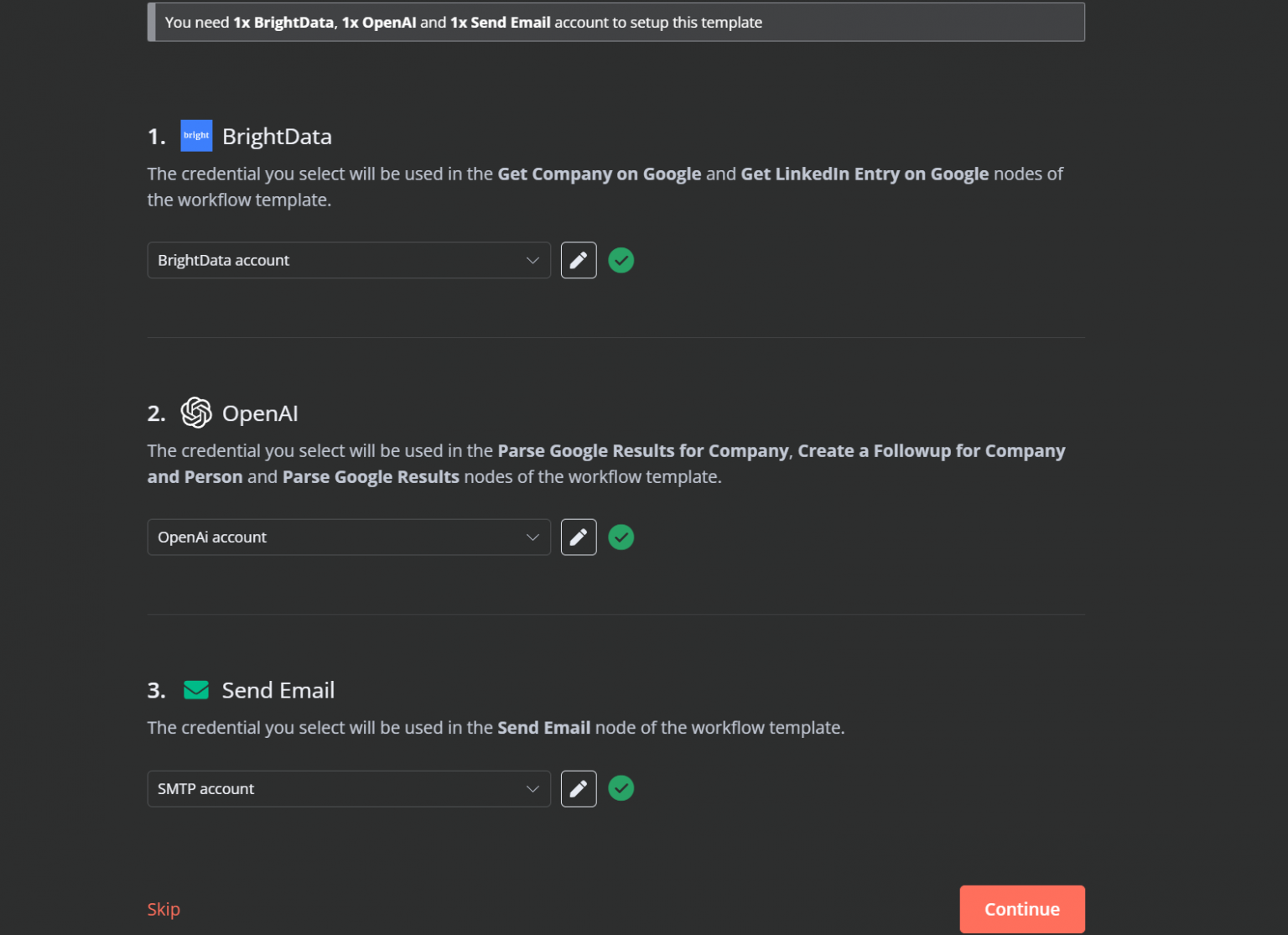This screenshot has height=935, width=1288.
Task: Click the verified status indicator under BrightData
Action: (x=621, y=260)
